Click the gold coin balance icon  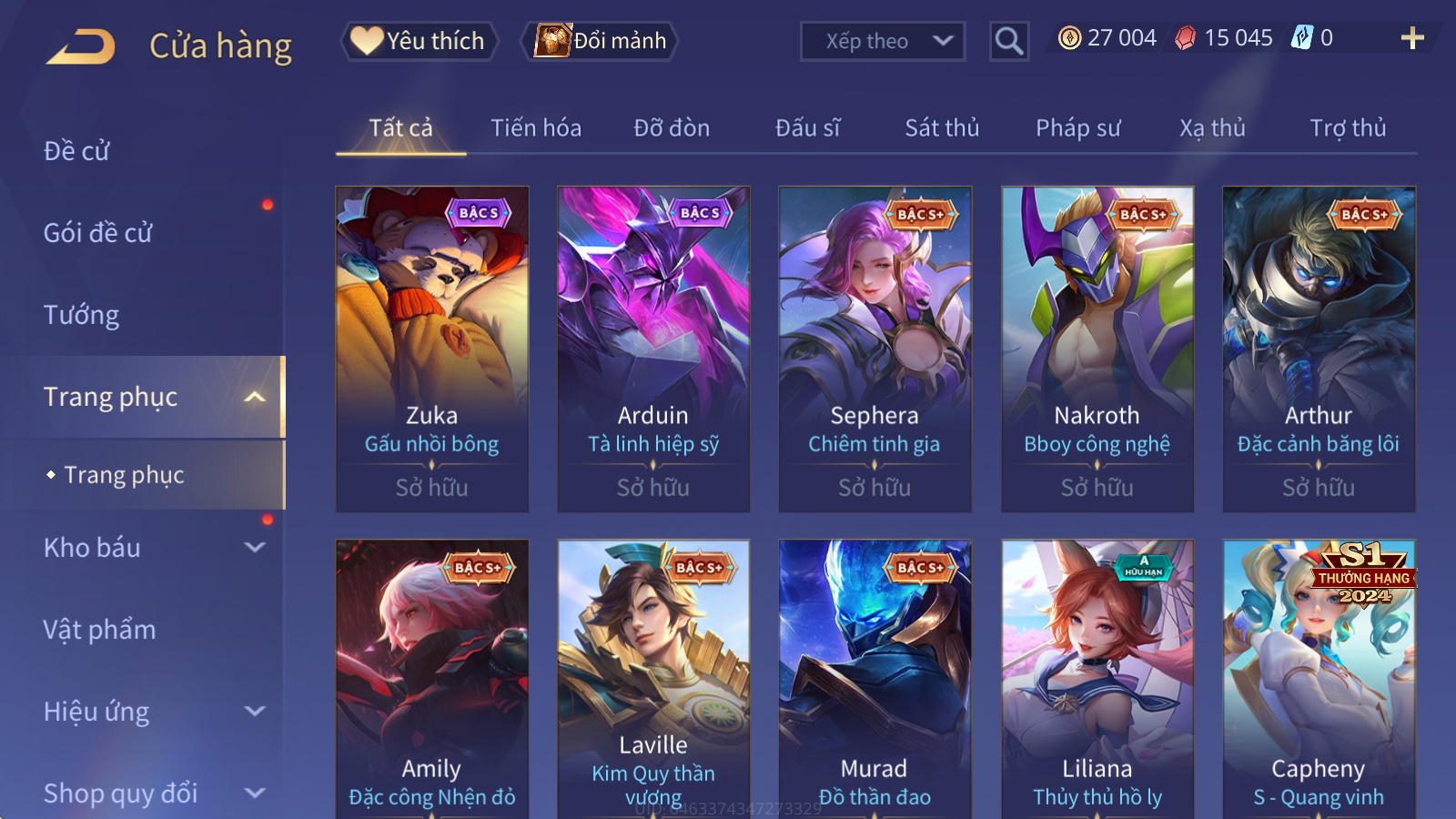pyautogui.click(x=1070, y=38)
